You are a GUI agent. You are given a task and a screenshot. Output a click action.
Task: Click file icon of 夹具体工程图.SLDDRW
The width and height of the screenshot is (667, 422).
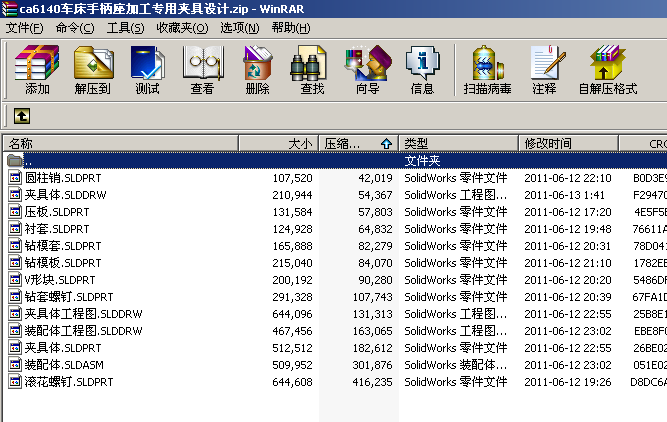click(x=15, y=314)
